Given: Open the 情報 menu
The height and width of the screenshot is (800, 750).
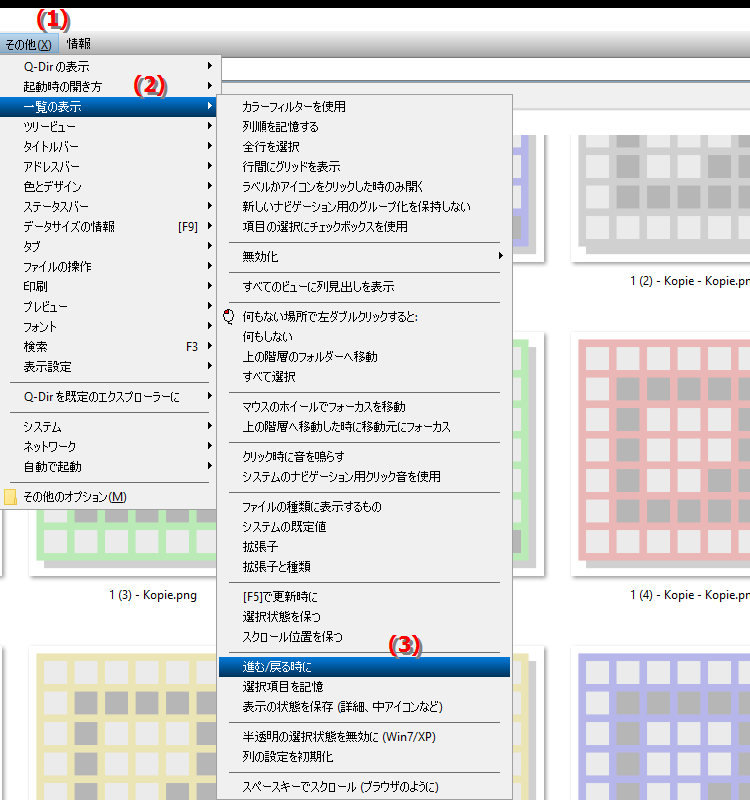Looking at the screenshot, I should click(x=79, y=44).
